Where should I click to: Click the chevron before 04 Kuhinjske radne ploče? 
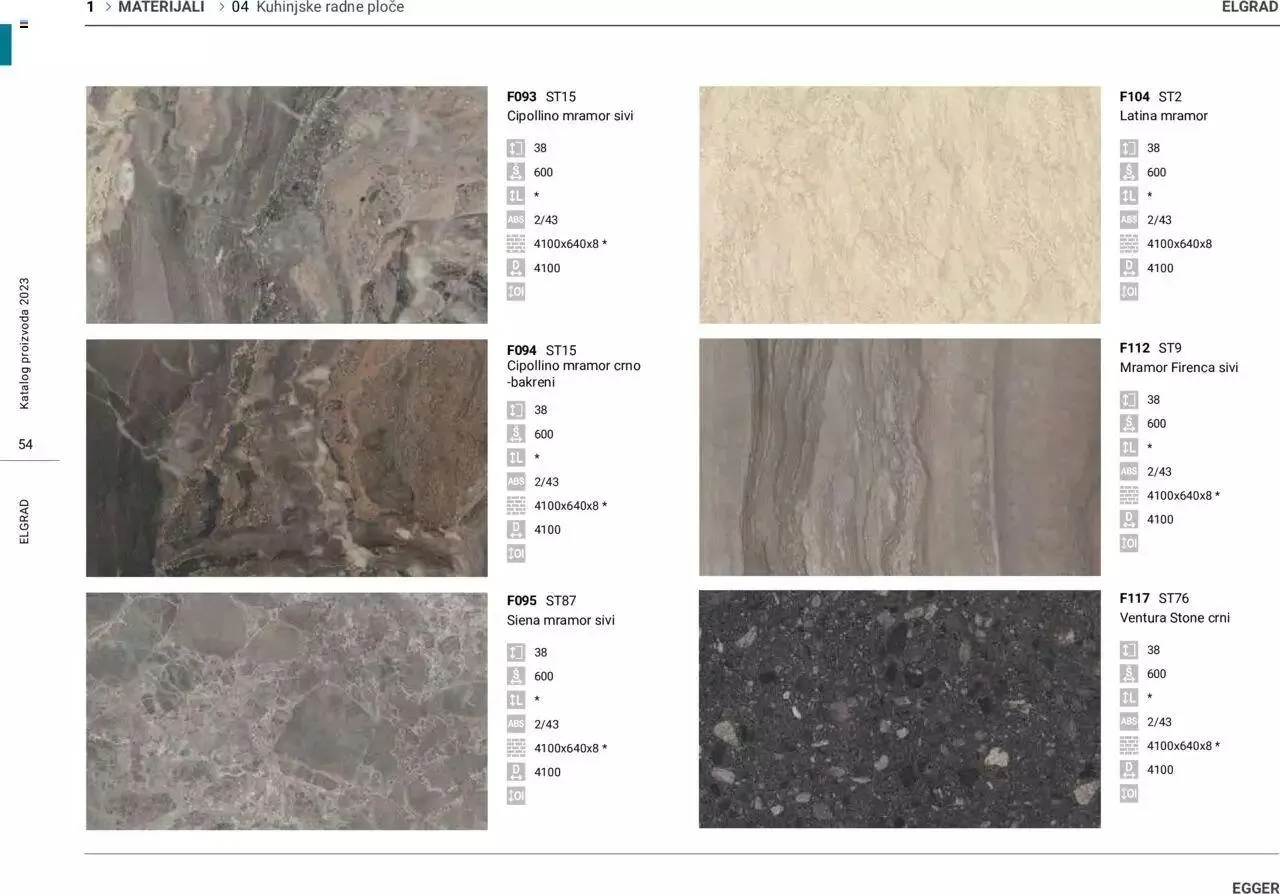pyautogui.click(x=222, y=8)
